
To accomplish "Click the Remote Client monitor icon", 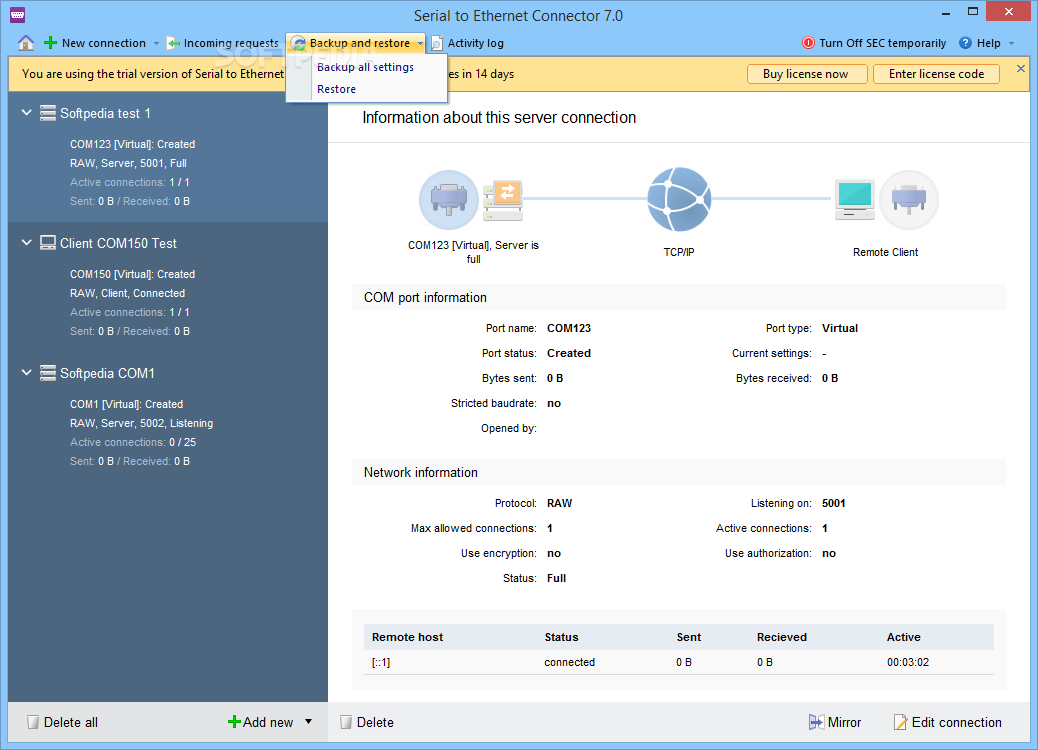I will (x=855, y=199).
